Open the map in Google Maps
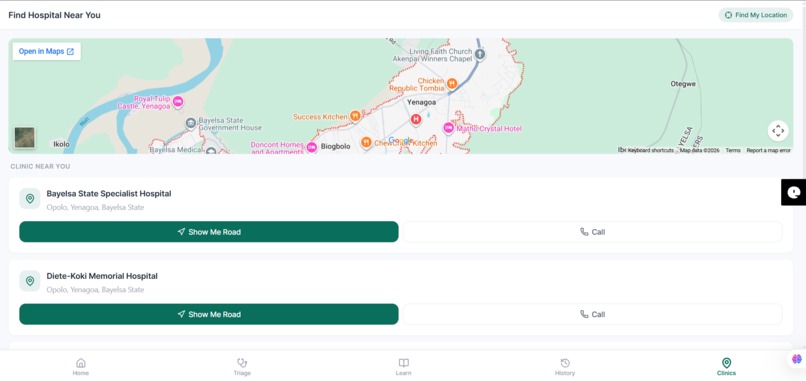This screenshot has height=381, width=806. coord(46,51)
